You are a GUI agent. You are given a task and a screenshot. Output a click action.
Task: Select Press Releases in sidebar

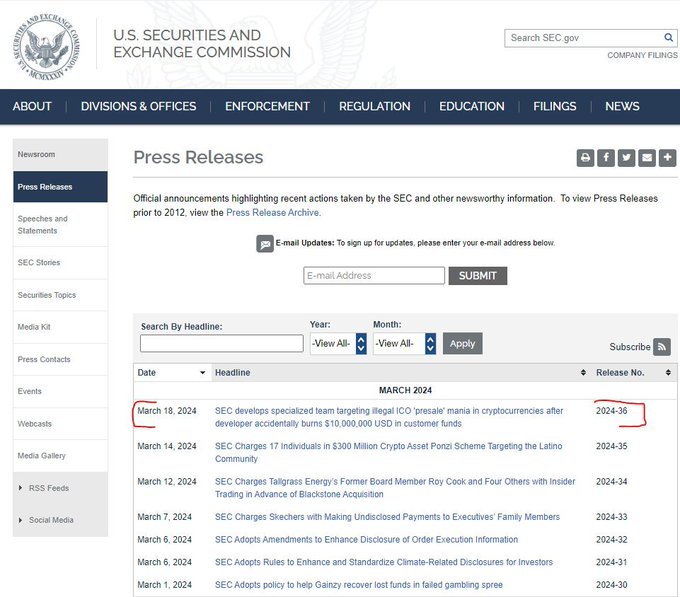pyautogui.click(x=60, y=187)
